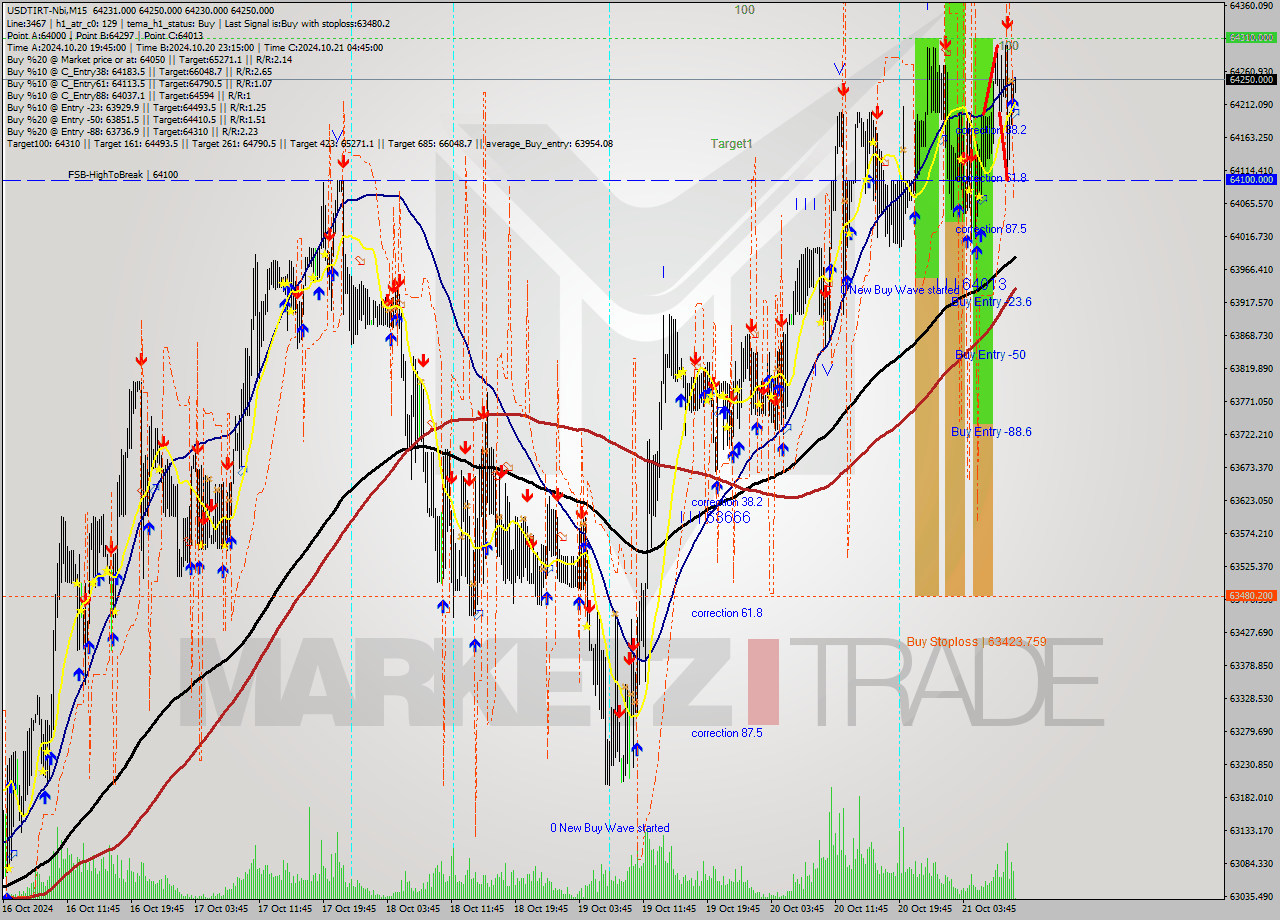The width and height of the screenshot is (1280, 920).
Task: Click the 63917.570 price axis value
Action: tap(1251, 302)
